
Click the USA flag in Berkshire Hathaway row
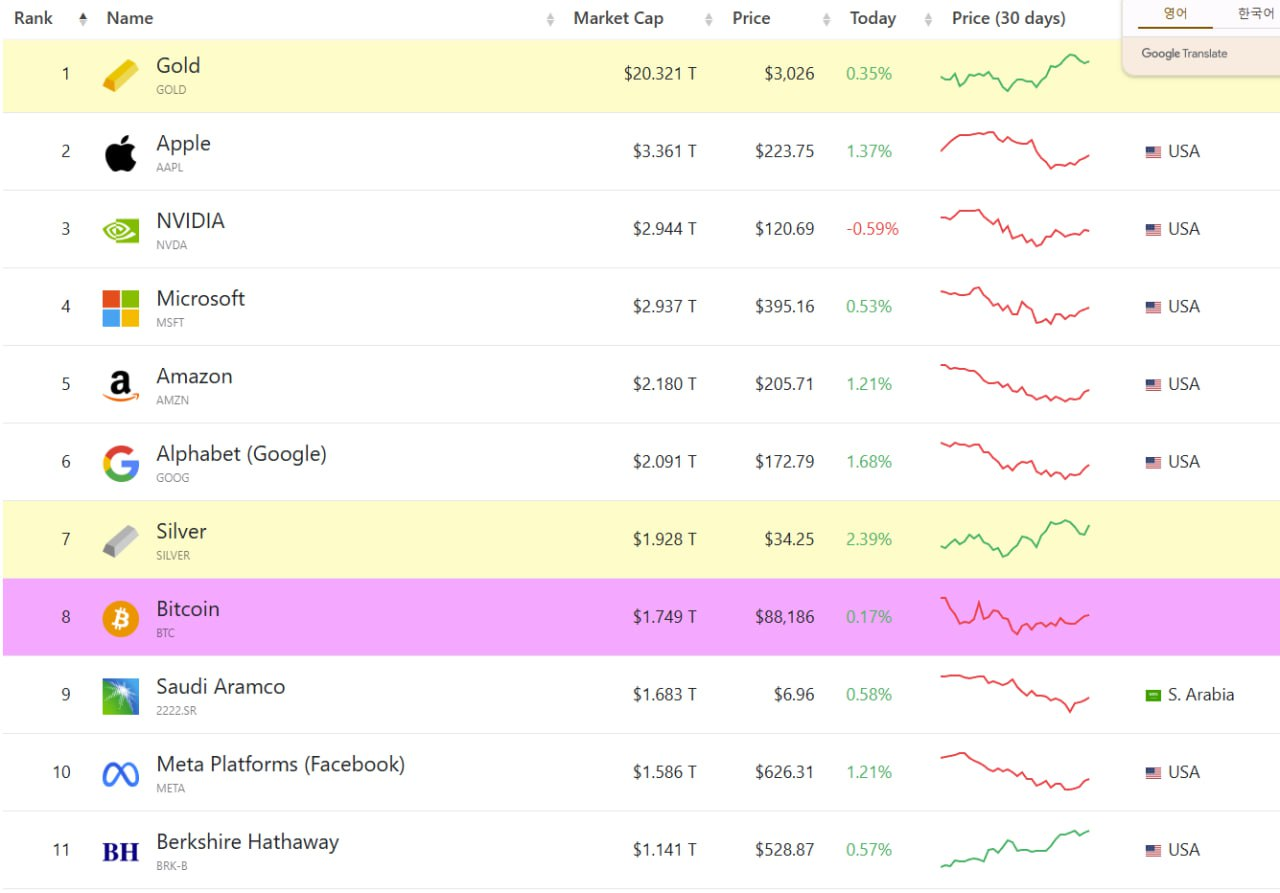(x=1153, y=850)
